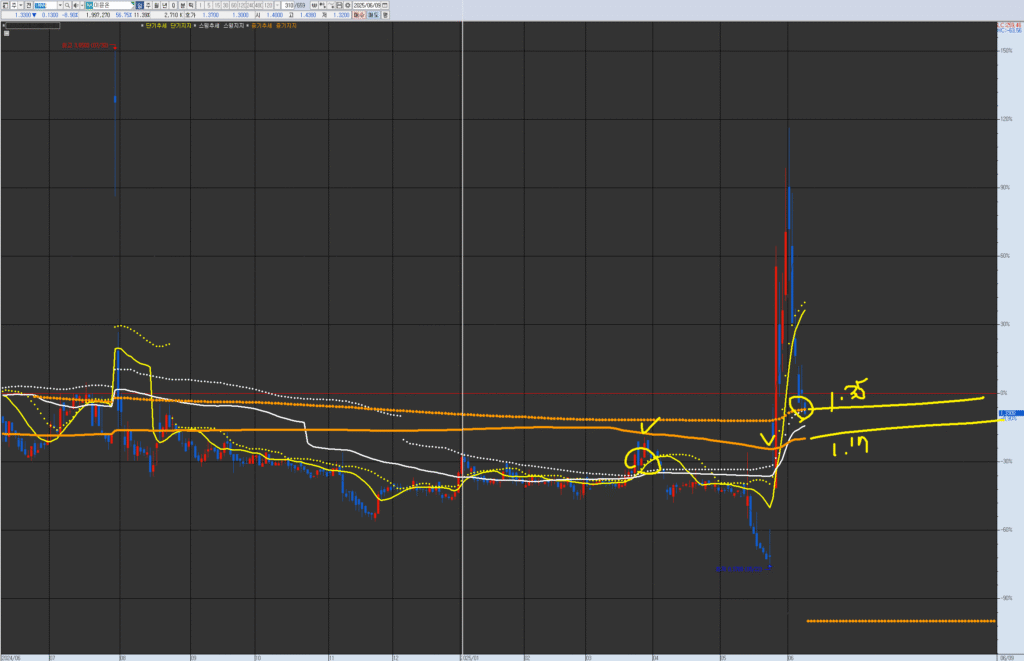Choose the 1 minute interval button

(x=200, y=5)
